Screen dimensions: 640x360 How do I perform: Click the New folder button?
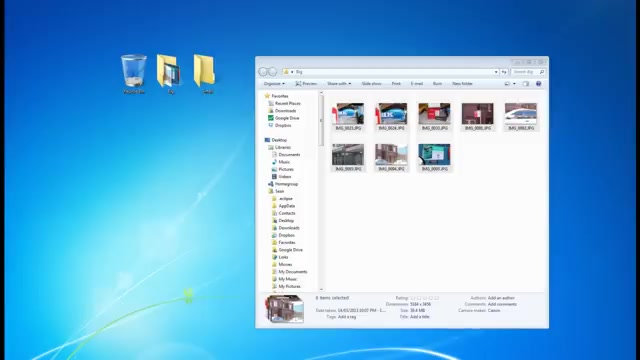(462, 84)
